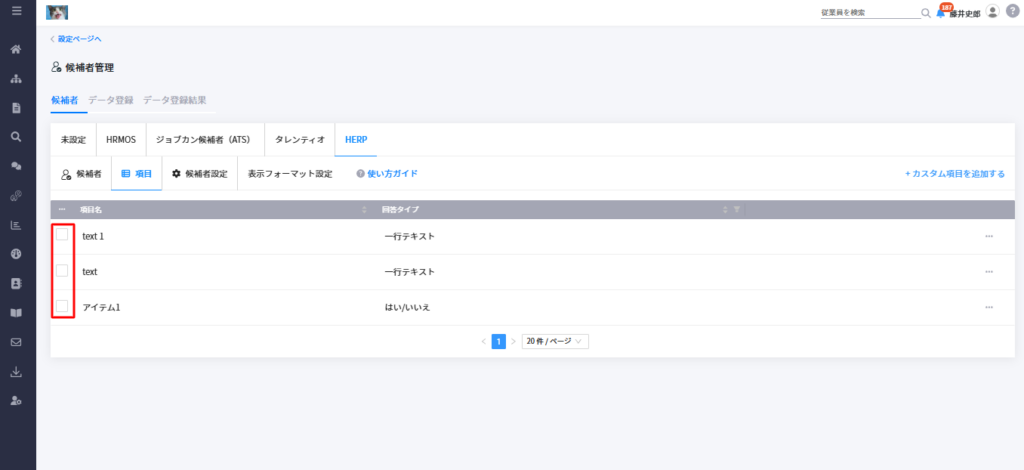Screen dimensions: 1024x470
Task: Check the checkbox for アイテム1 row
Action: (62, 306)
